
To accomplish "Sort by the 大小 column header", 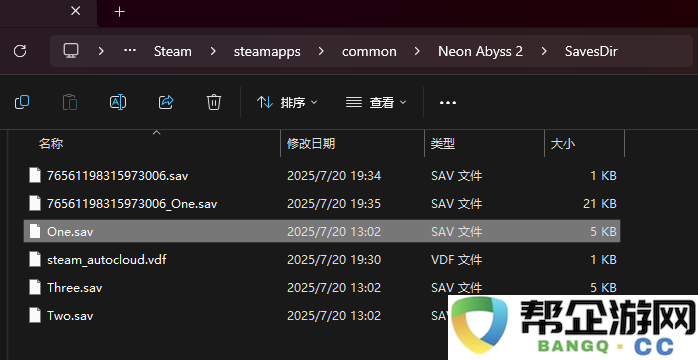I will pyautogui.click(x=563, y=143).
